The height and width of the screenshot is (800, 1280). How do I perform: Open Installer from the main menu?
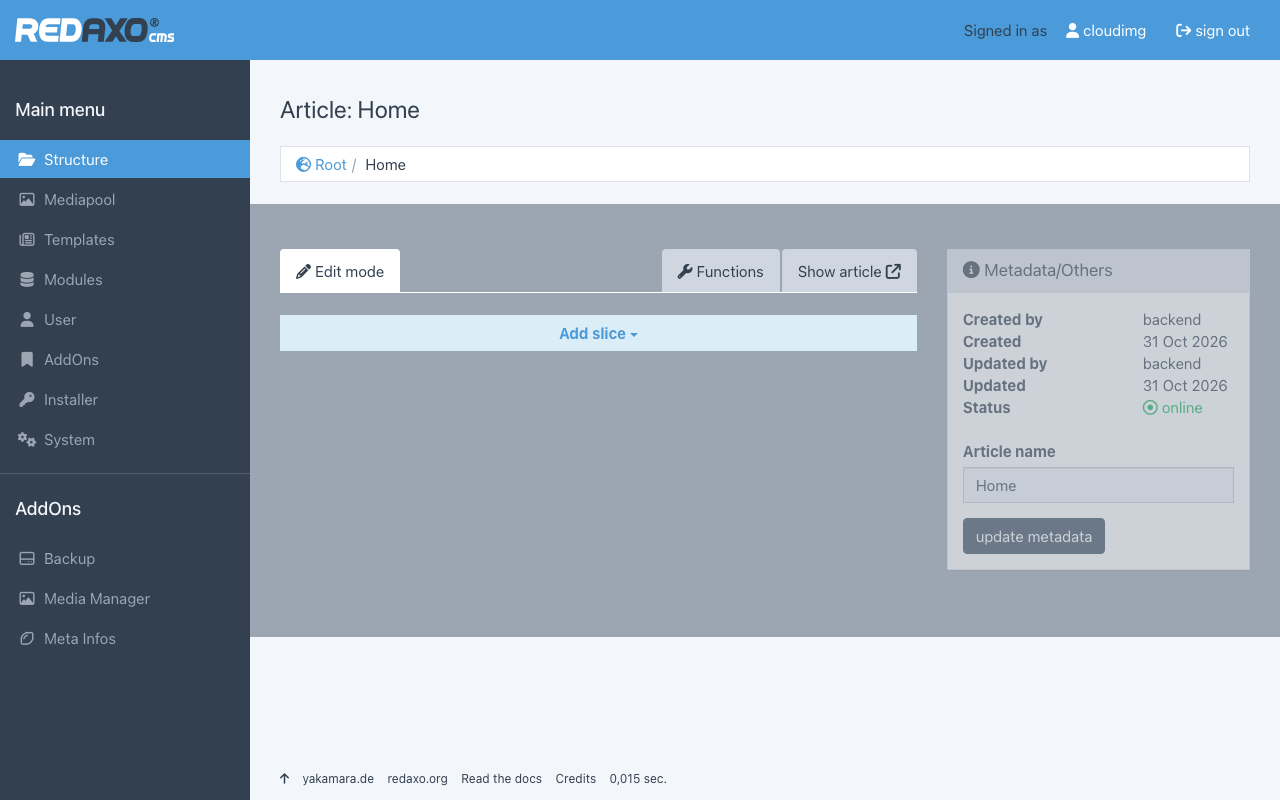pyautogui.click(x=125, y=400)
